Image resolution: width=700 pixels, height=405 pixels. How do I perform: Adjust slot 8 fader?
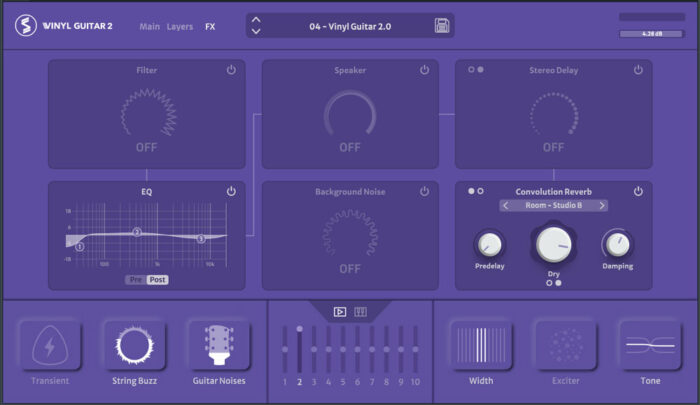[386, 349]
